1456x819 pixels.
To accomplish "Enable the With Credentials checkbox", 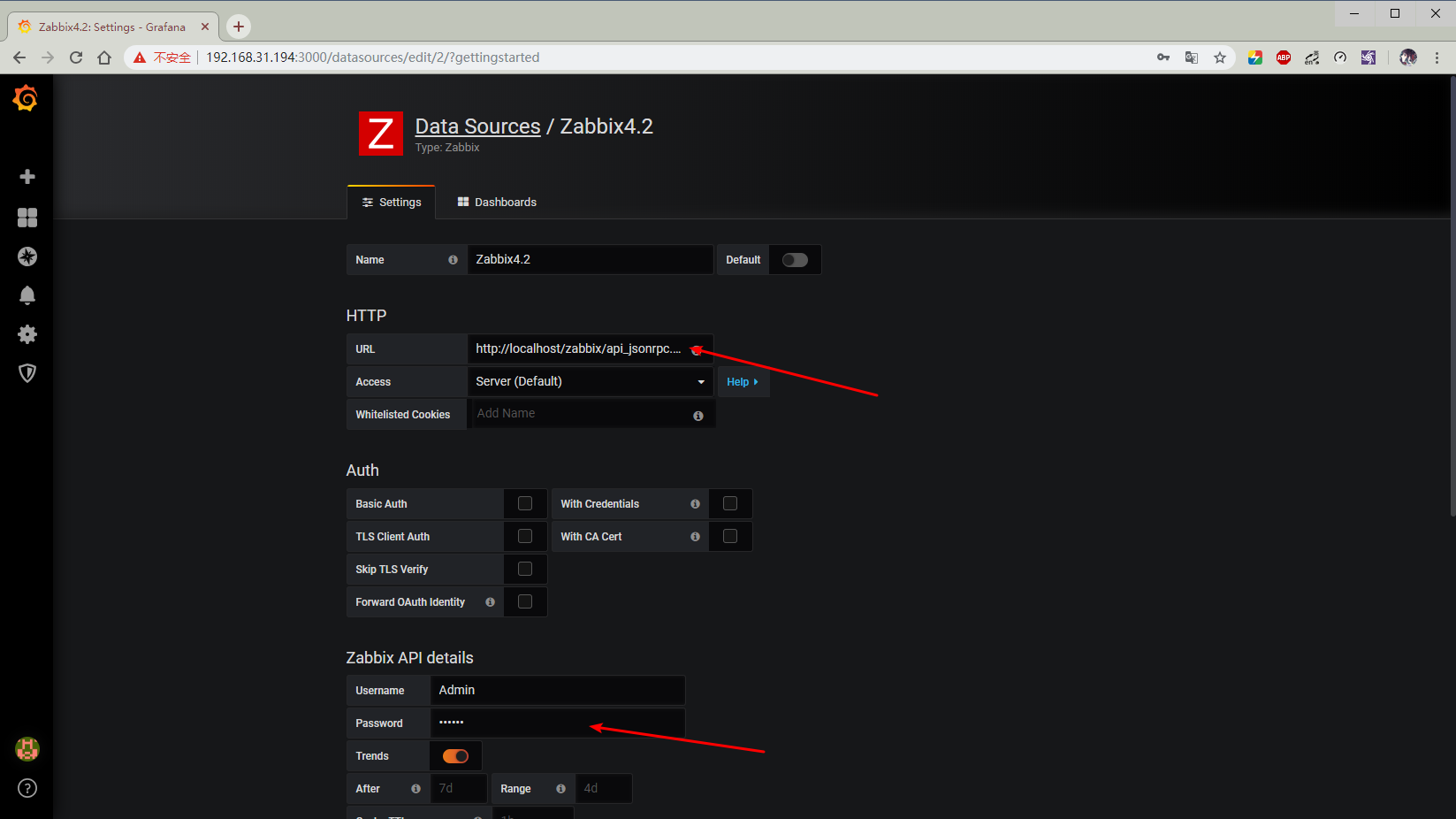I will point(730,504).
